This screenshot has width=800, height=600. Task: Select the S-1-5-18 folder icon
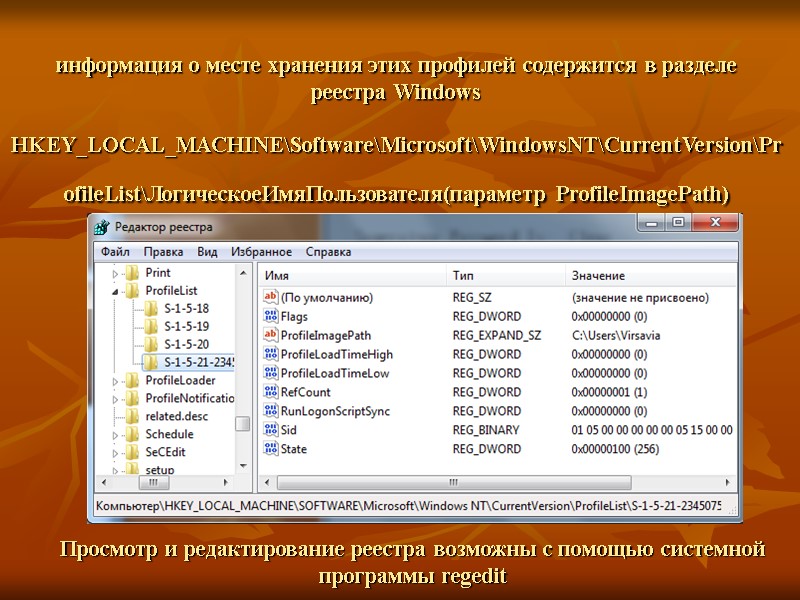coord(151,309)
